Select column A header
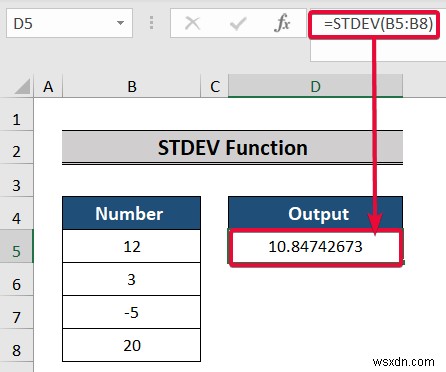 [x=48, y=86]
